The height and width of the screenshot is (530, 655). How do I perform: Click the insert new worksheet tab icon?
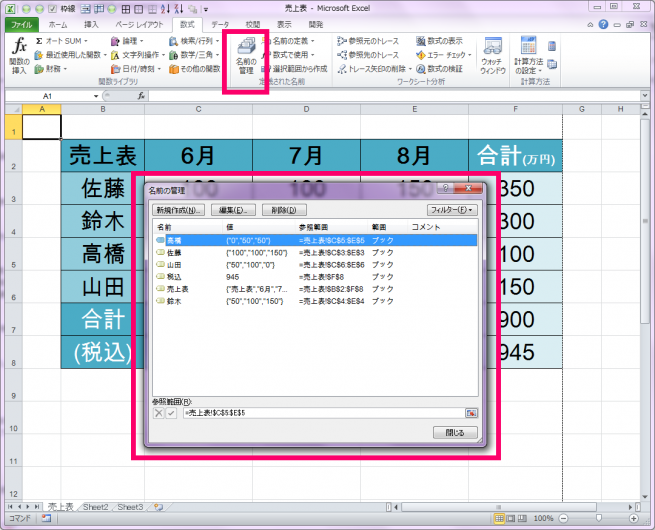tap(158, 507)
